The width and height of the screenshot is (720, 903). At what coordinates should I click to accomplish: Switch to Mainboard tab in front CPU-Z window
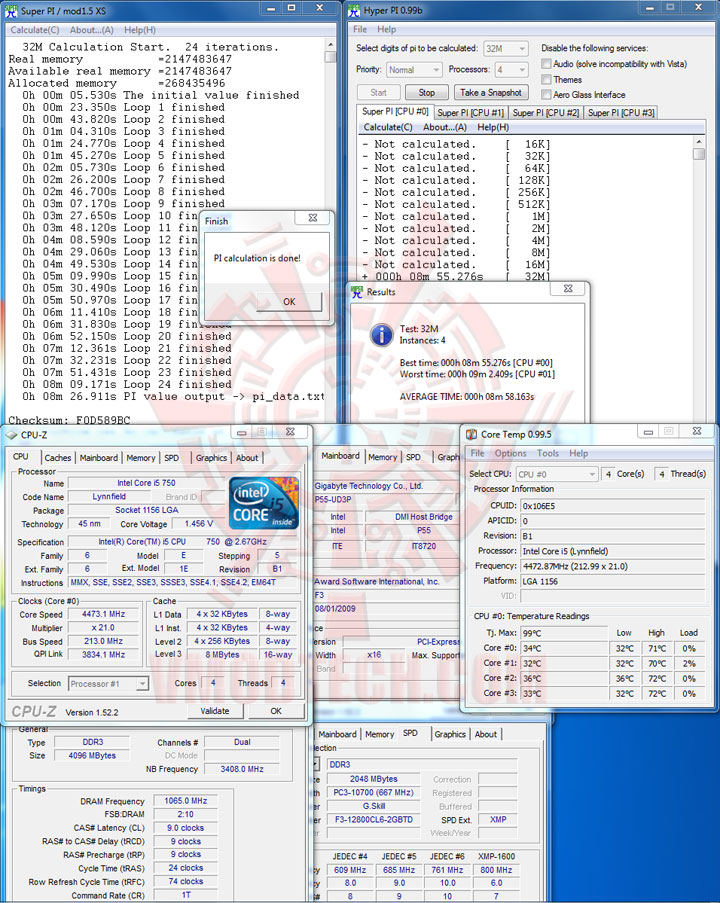pyautogui.click(x=98, y=458)
